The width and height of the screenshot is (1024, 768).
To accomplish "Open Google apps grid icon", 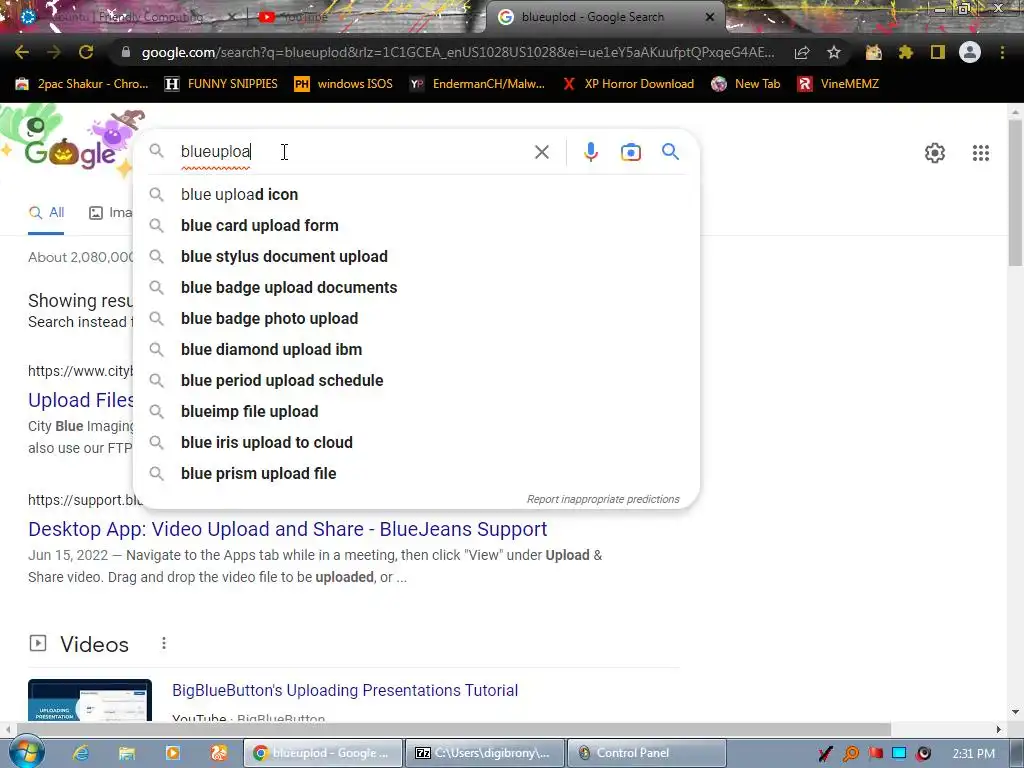I will click(x=980, y=153).
